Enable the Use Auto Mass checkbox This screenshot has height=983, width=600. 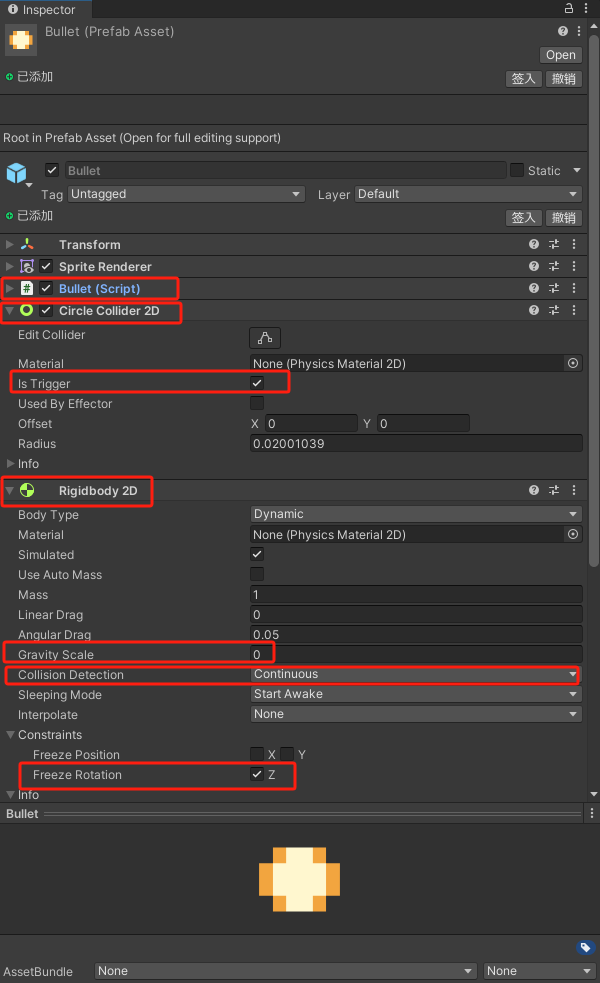click(x=257, y=574)
